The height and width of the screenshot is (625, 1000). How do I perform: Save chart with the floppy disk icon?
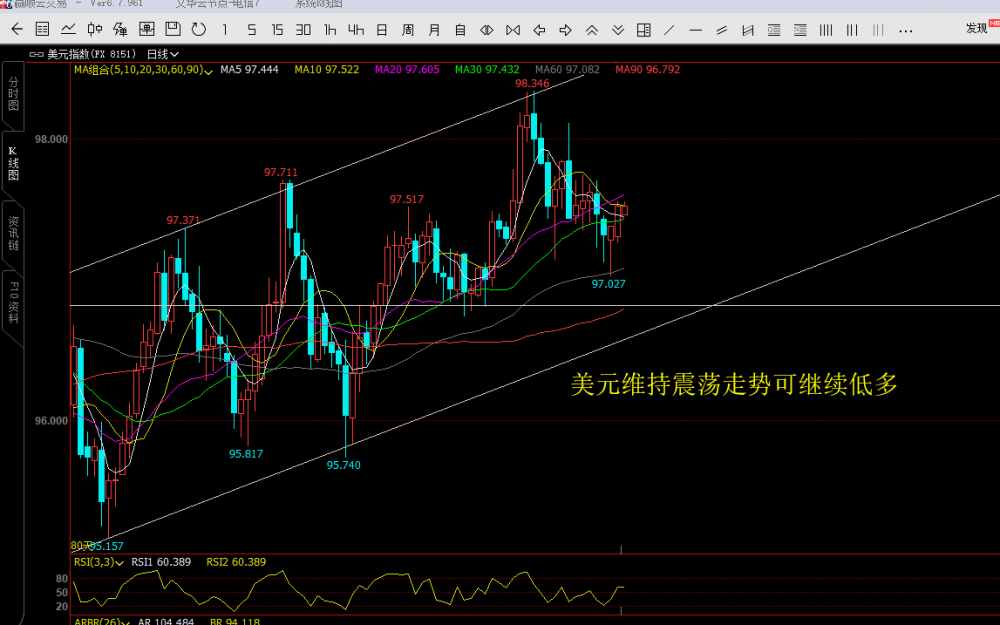[x=173, y=29]
